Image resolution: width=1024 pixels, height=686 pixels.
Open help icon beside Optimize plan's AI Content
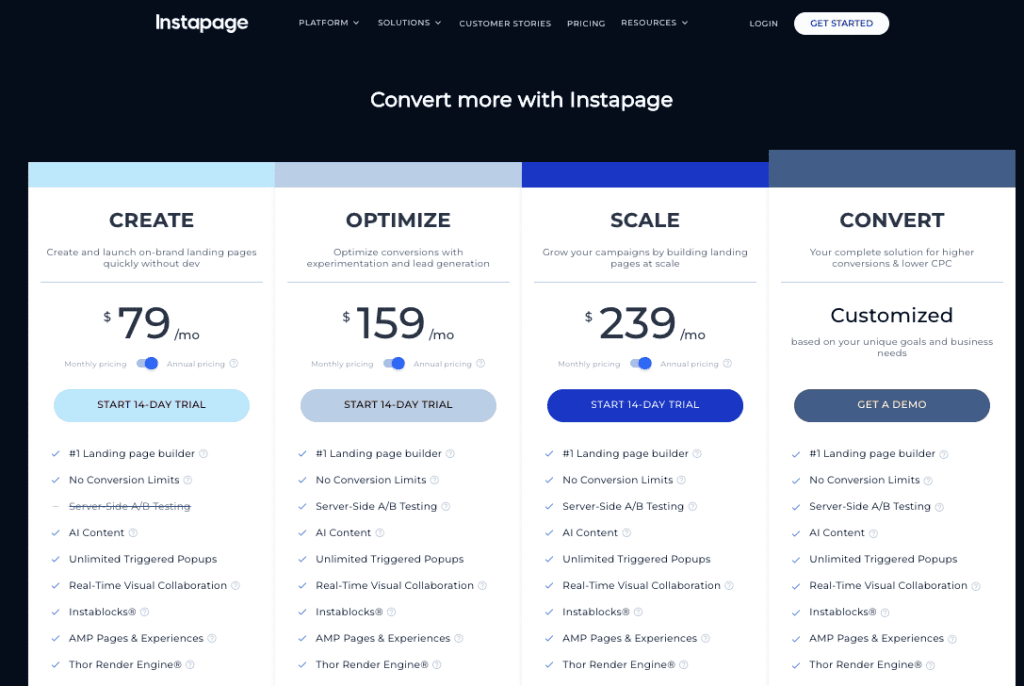pyautogui.click(x=379, y=532)
